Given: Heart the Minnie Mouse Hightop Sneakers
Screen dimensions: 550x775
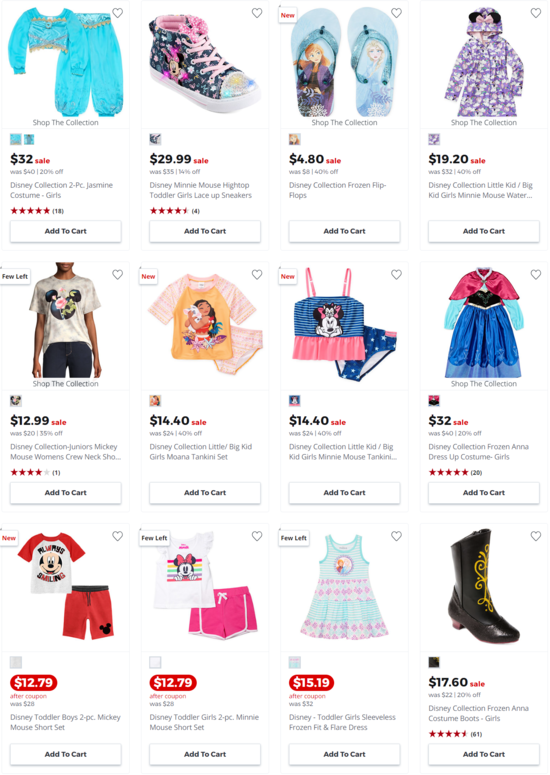Looking at the screenshot, I should (x=257, y=13).
